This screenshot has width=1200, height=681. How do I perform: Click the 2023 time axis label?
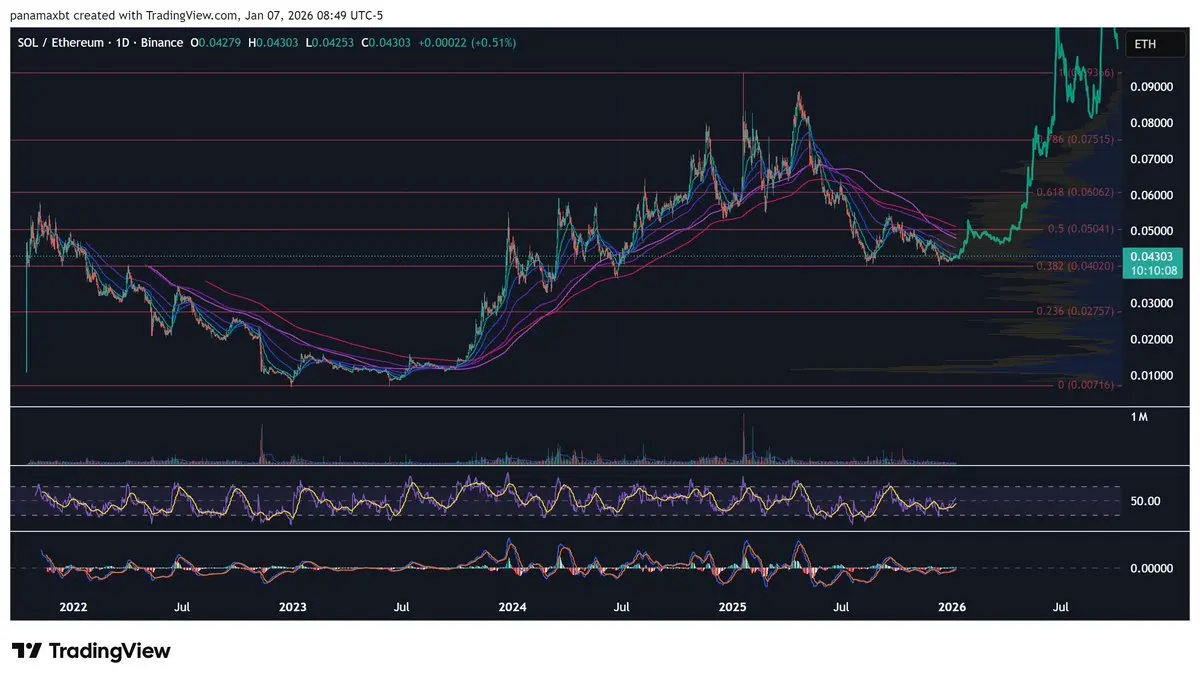coord(292,607)
